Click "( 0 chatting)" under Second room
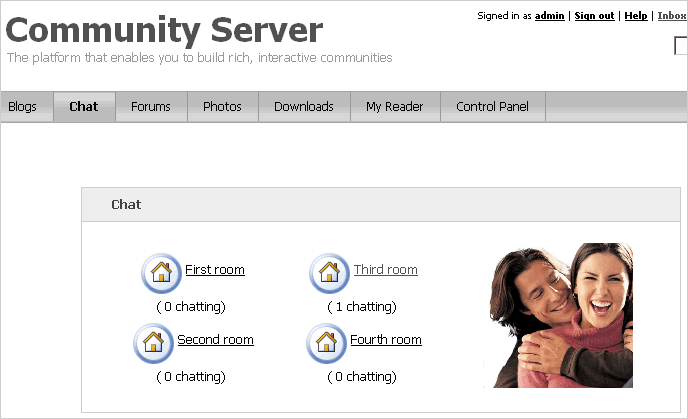The width and height of the screenshot is (688, 419). click(x=191, y=377)
